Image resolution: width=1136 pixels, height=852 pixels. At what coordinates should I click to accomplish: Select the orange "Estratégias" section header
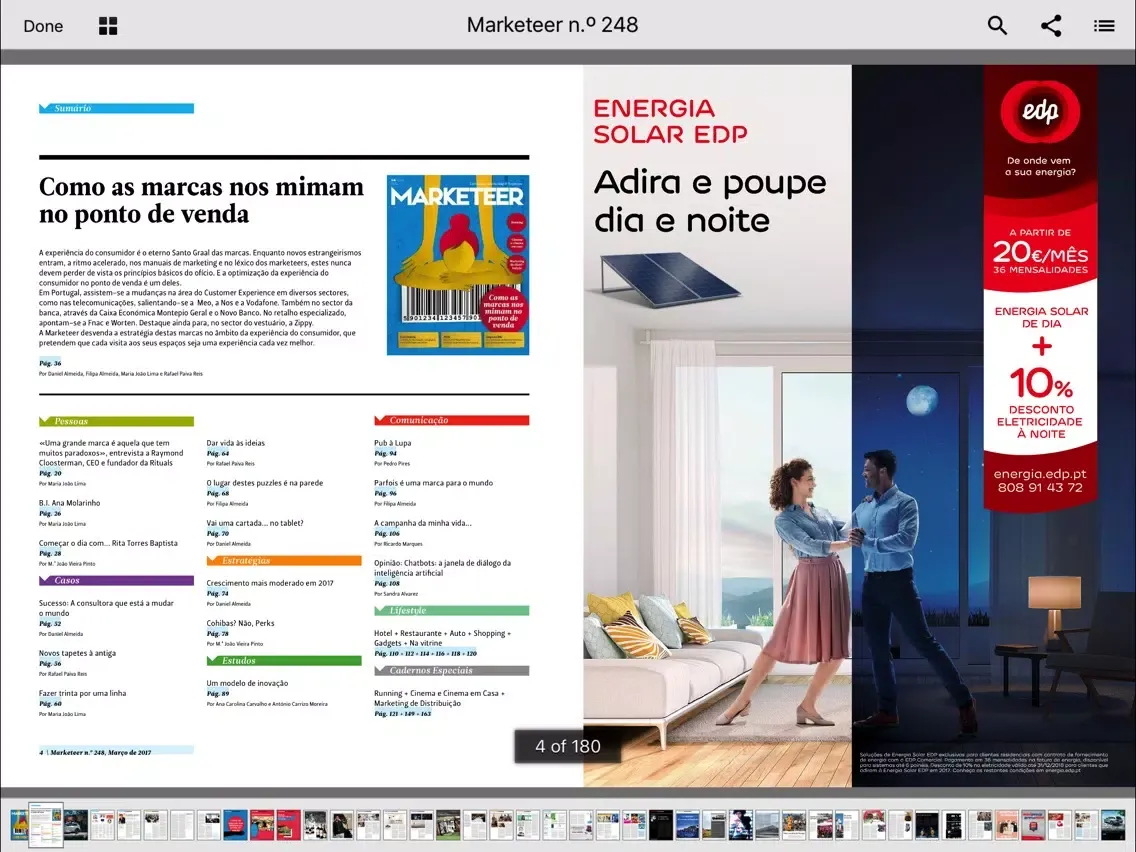[x=284, y=561]
